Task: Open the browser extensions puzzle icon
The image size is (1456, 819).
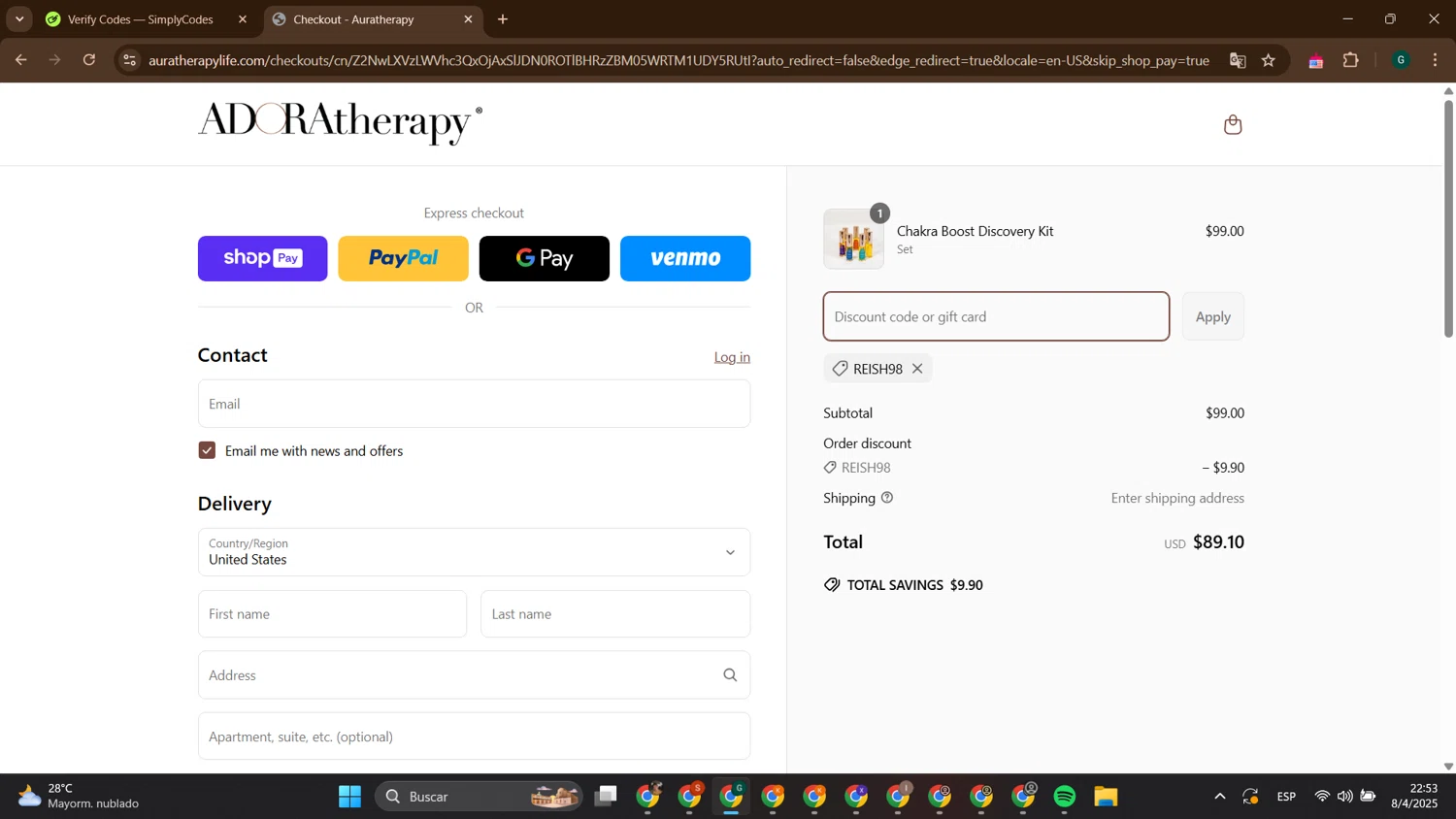Action: tap(1350, 60)
